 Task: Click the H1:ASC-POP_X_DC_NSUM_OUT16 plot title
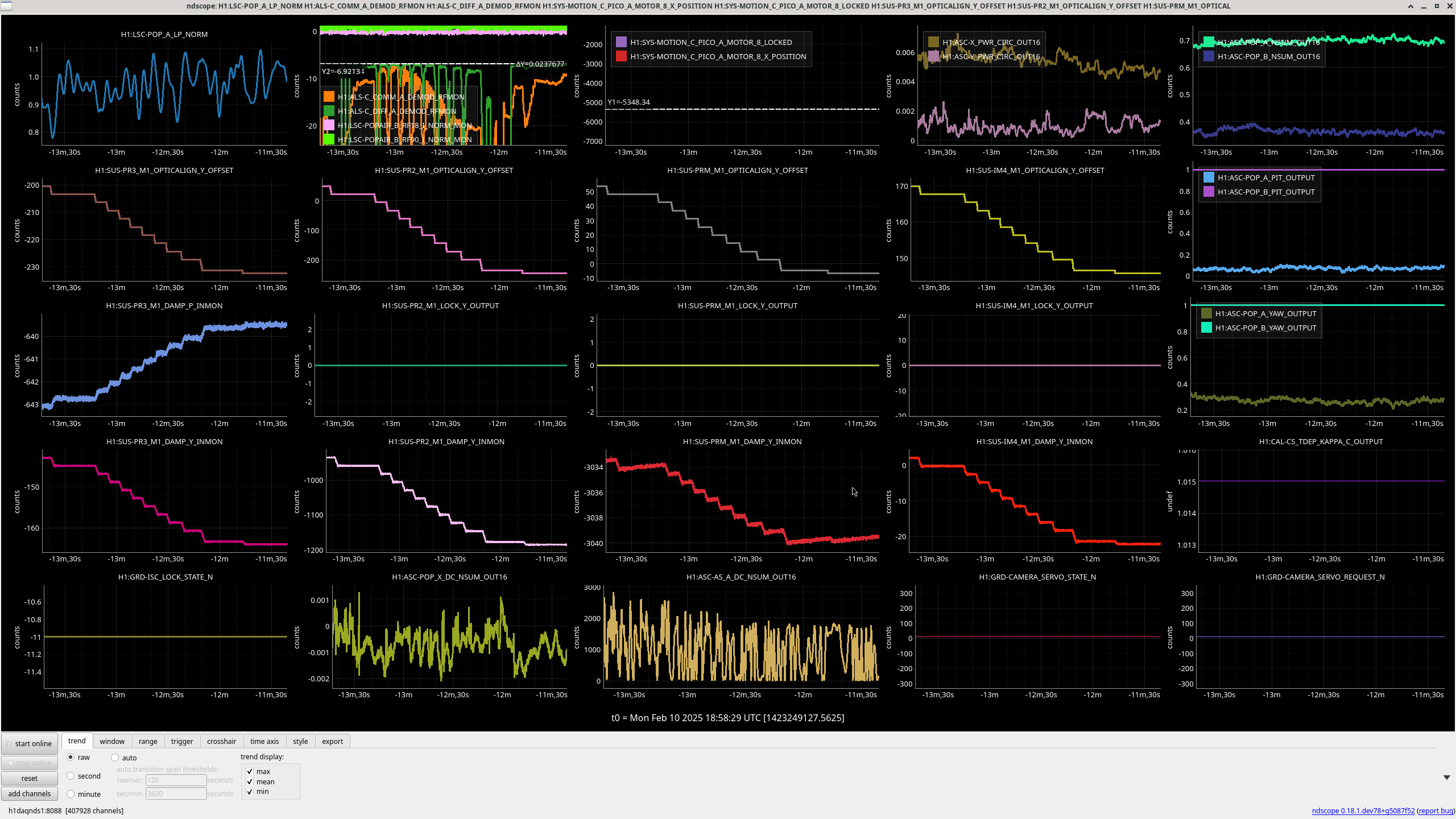[450, 577]
